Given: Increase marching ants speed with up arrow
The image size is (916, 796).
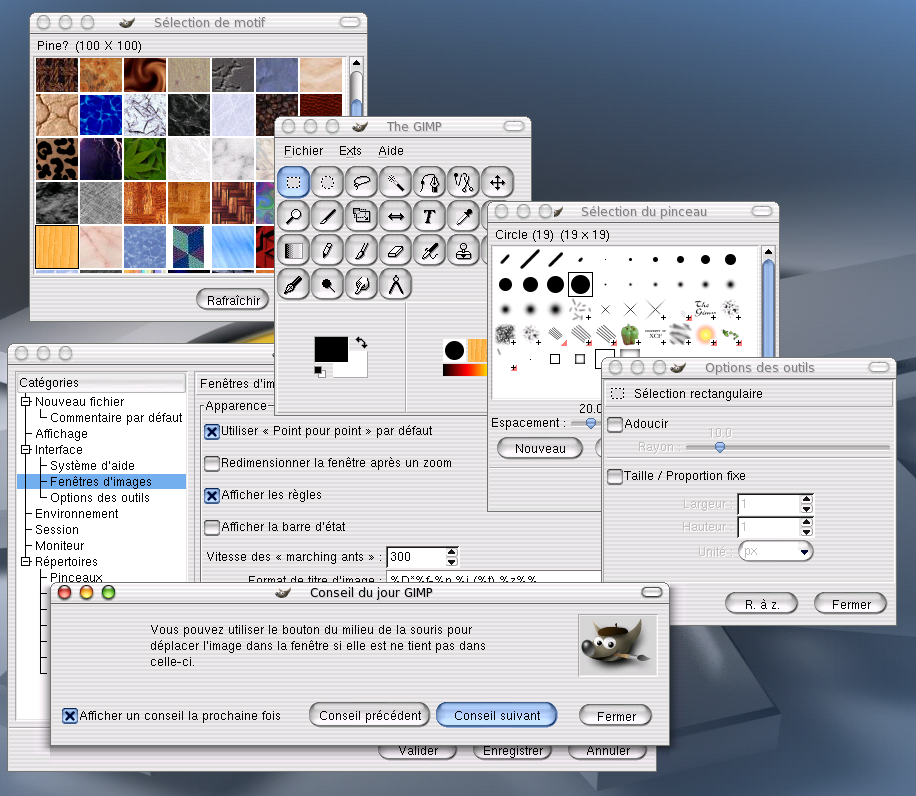Looking at the screenshot, I should click(452, 552).
